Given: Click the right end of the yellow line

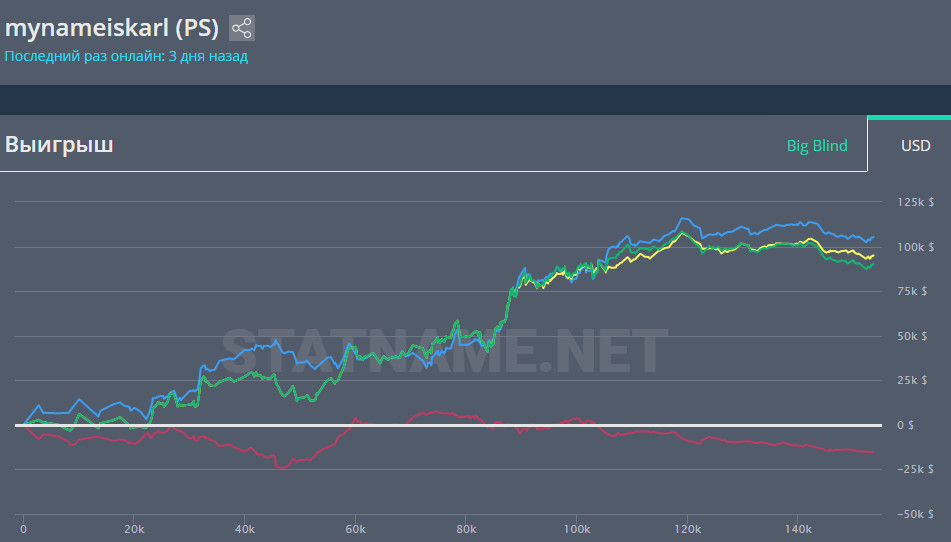Looking at the screenshot, I should pos(873,255).
